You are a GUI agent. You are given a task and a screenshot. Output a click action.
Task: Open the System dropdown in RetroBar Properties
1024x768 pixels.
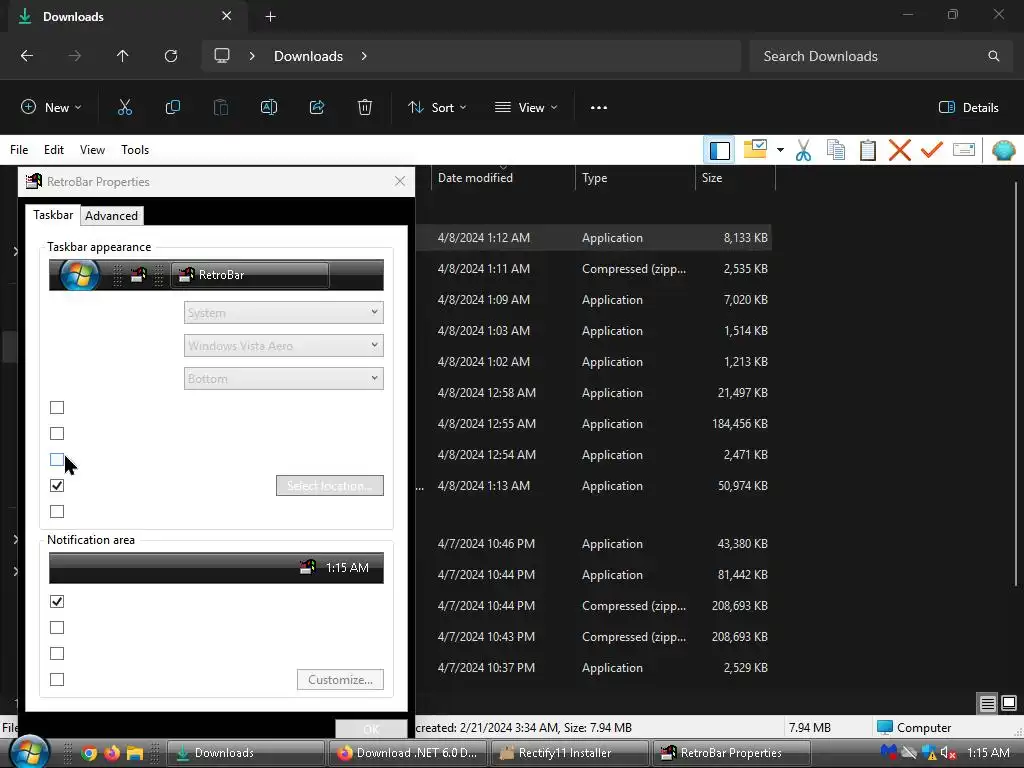[283, 313]
